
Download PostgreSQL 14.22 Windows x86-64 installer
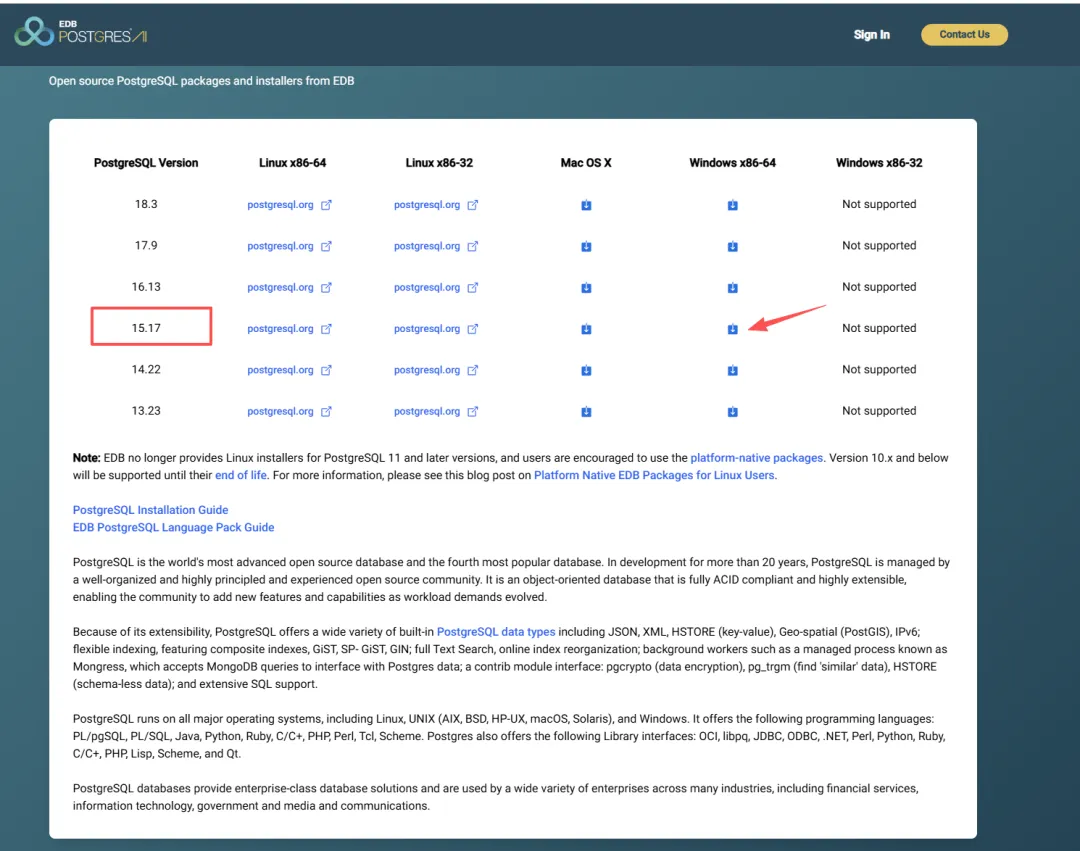click(x=732, y=370)
